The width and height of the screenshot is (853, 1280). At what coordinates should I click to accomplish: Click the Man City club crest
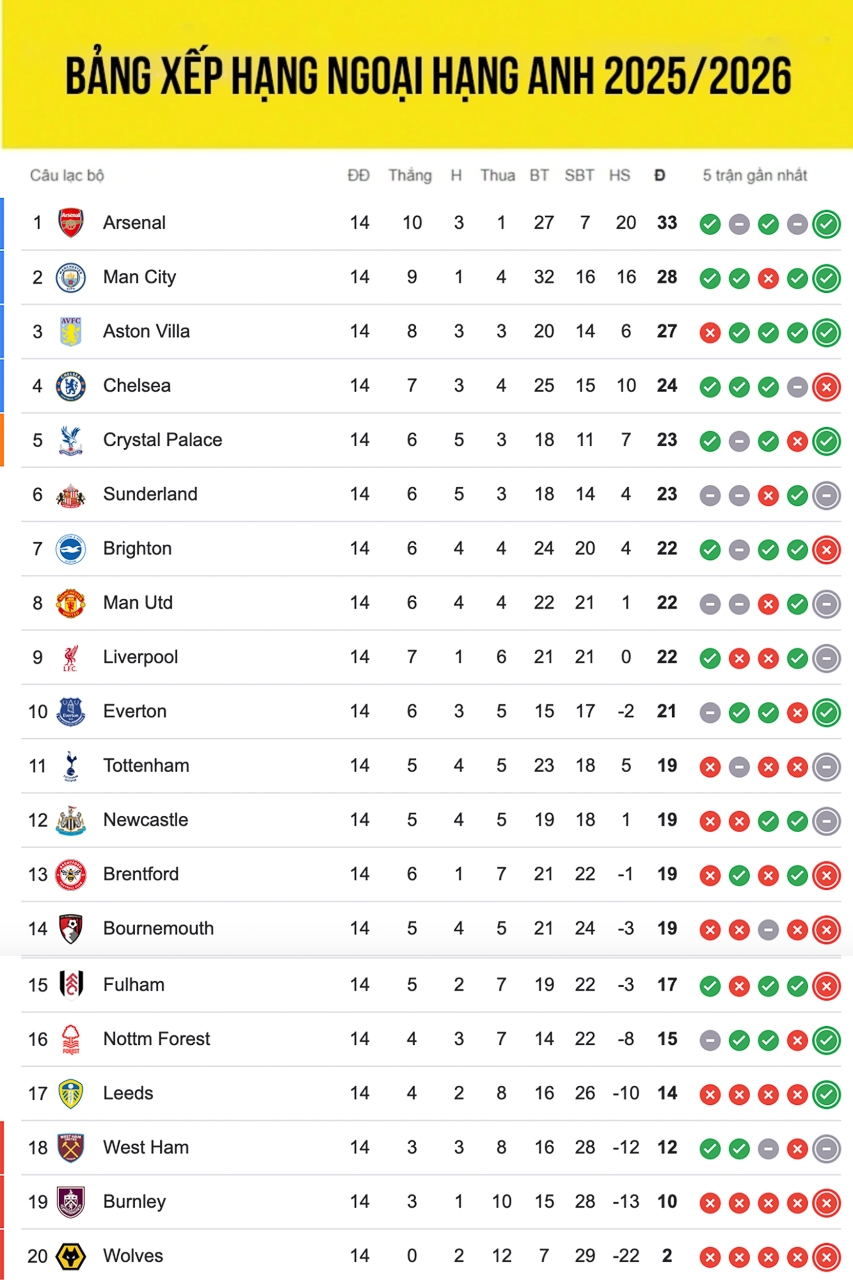pos(70,277)
